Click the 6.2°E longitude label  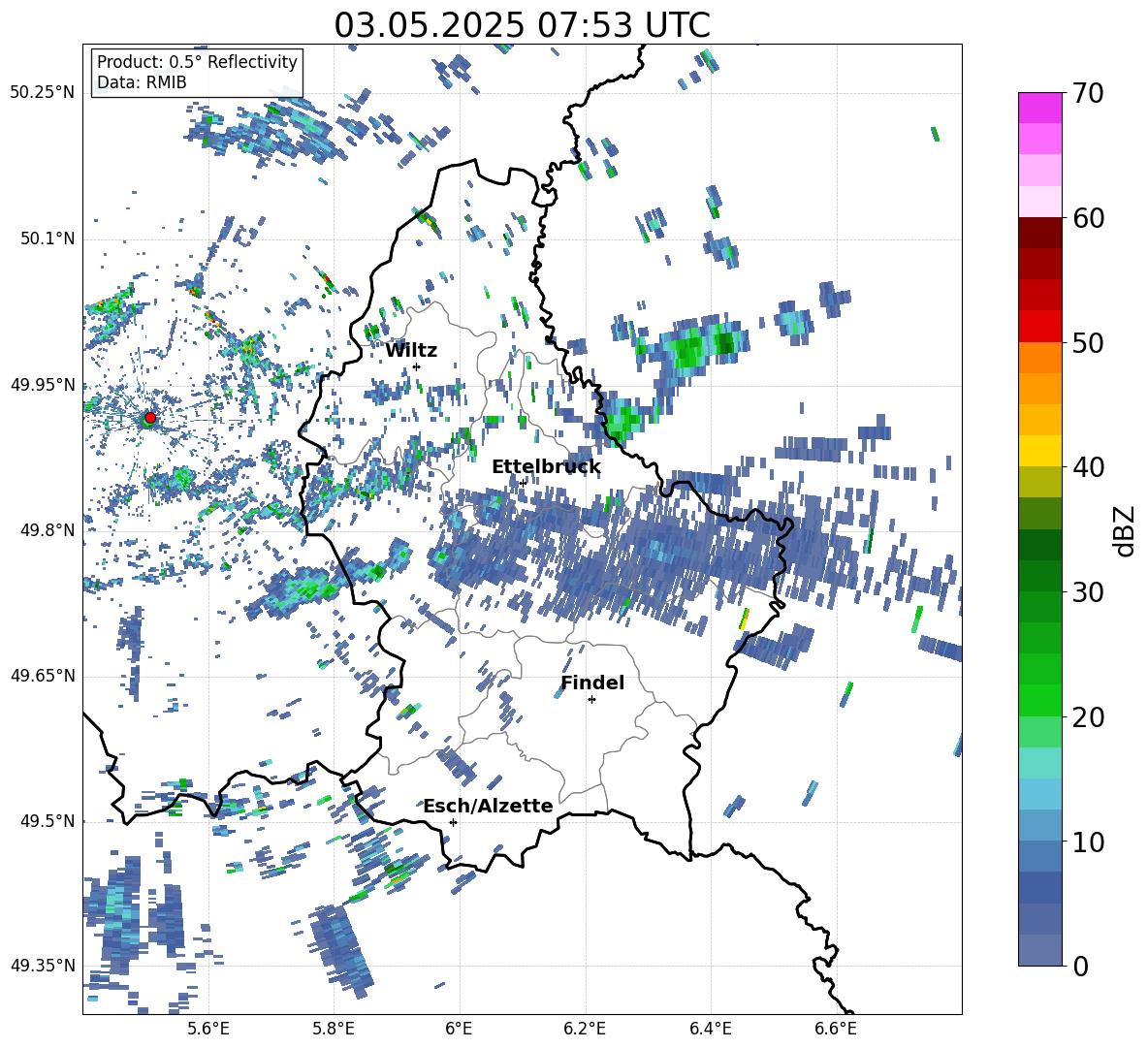pos(585,1029)
